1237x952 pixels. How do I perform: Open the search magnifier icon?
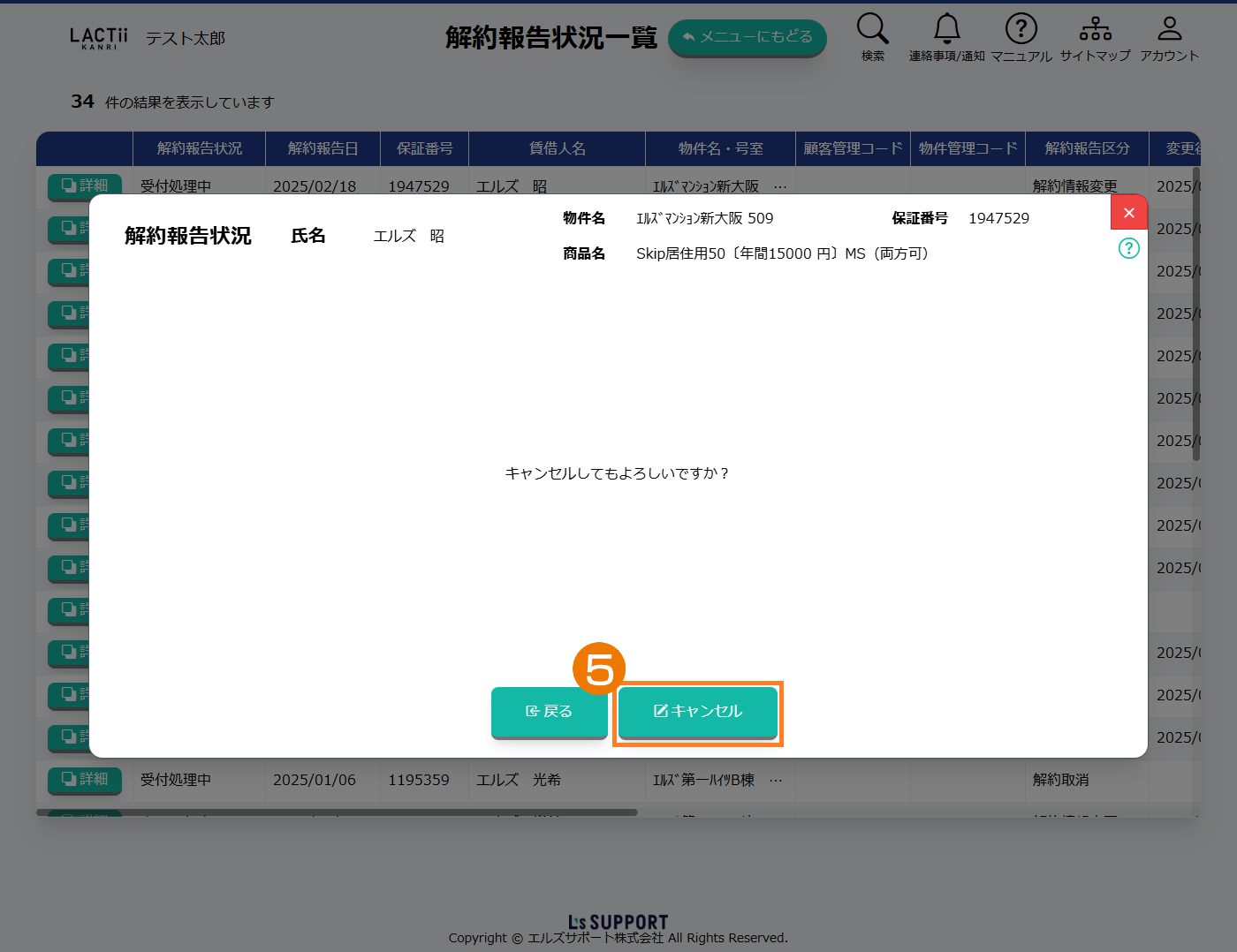coord(872,29)
